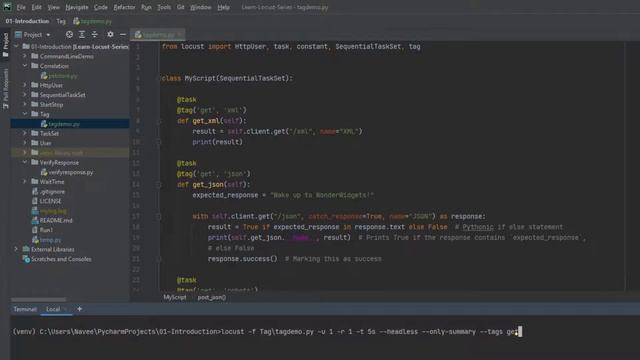
Task: Hide the Project tool window with minus icon
Action: tap(122, 35)
